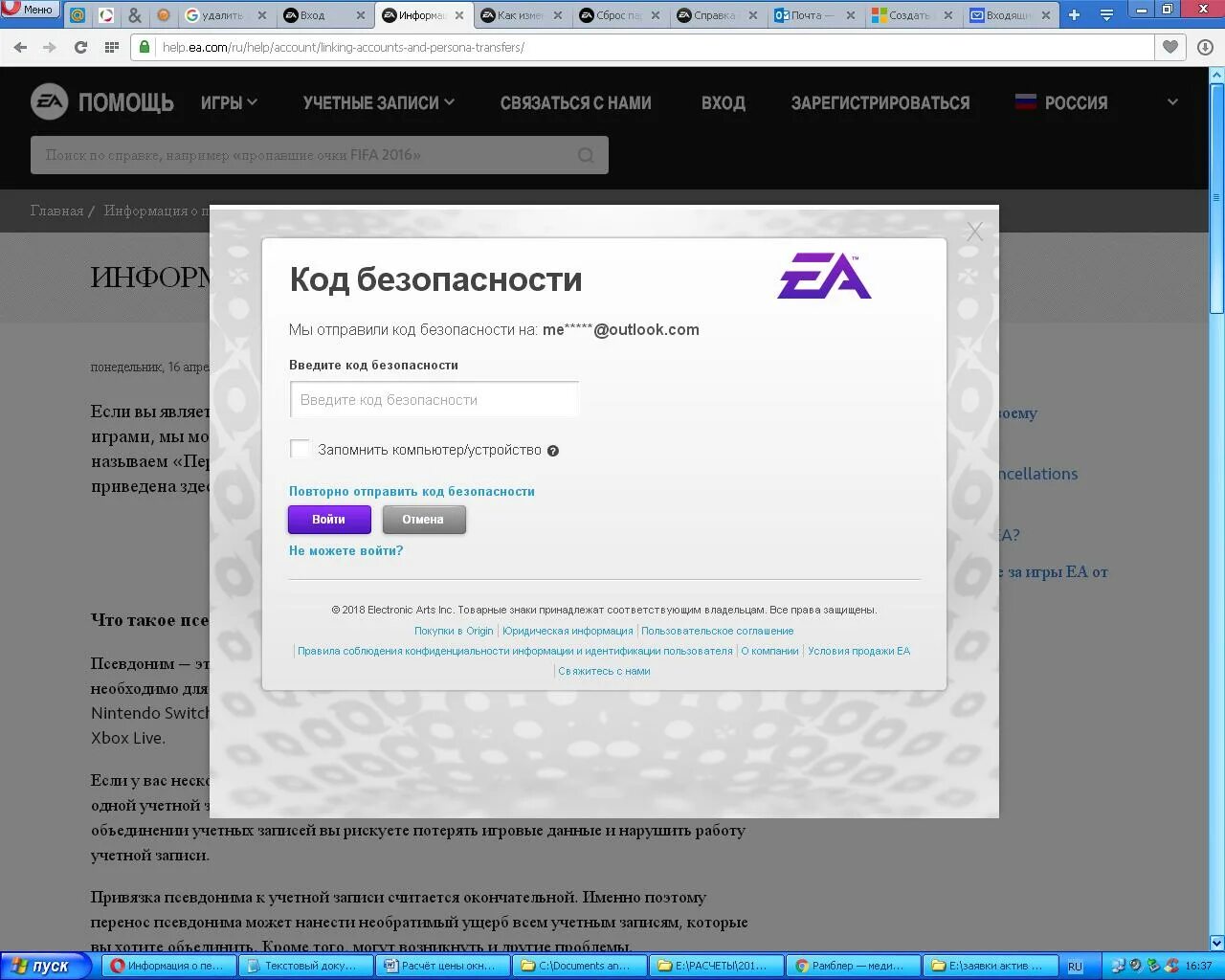This screenshot has height=980, width=1225.
Task: Click the help question mark icon
Action: pyautogui.click(x=553, y=451)
